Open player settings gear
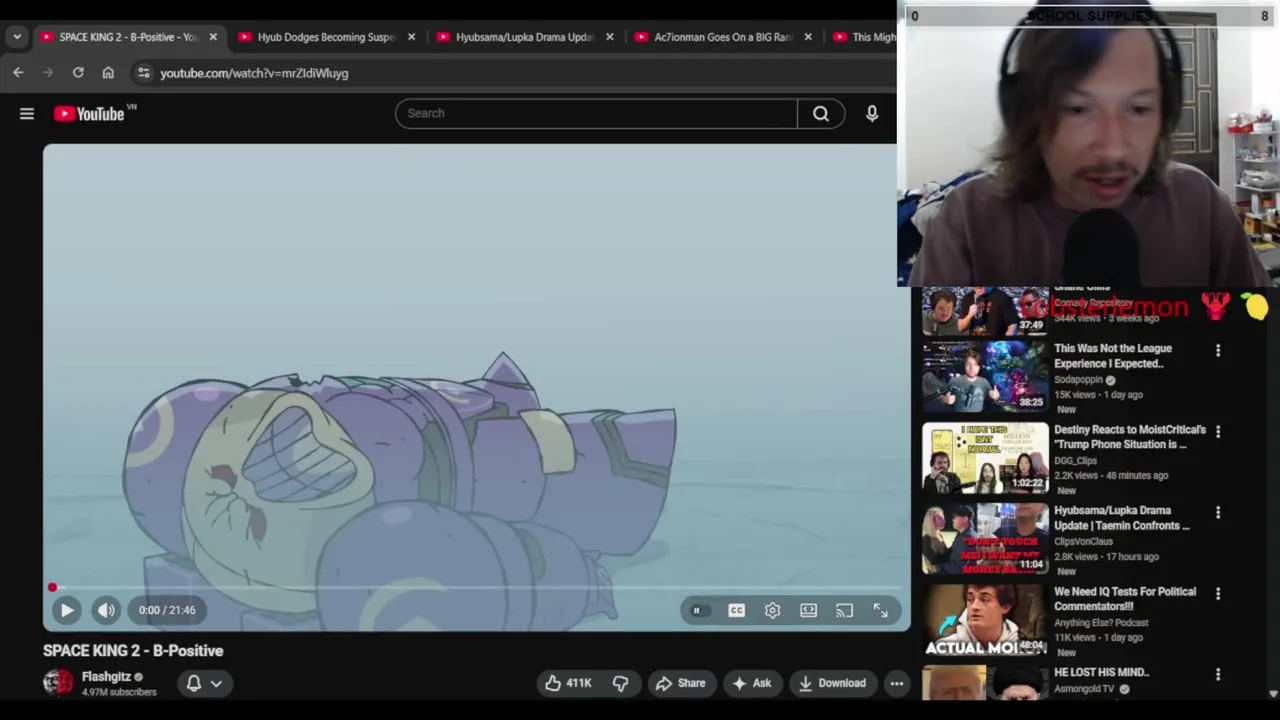This screenshot has width=1280, height=720. point(772,610)
